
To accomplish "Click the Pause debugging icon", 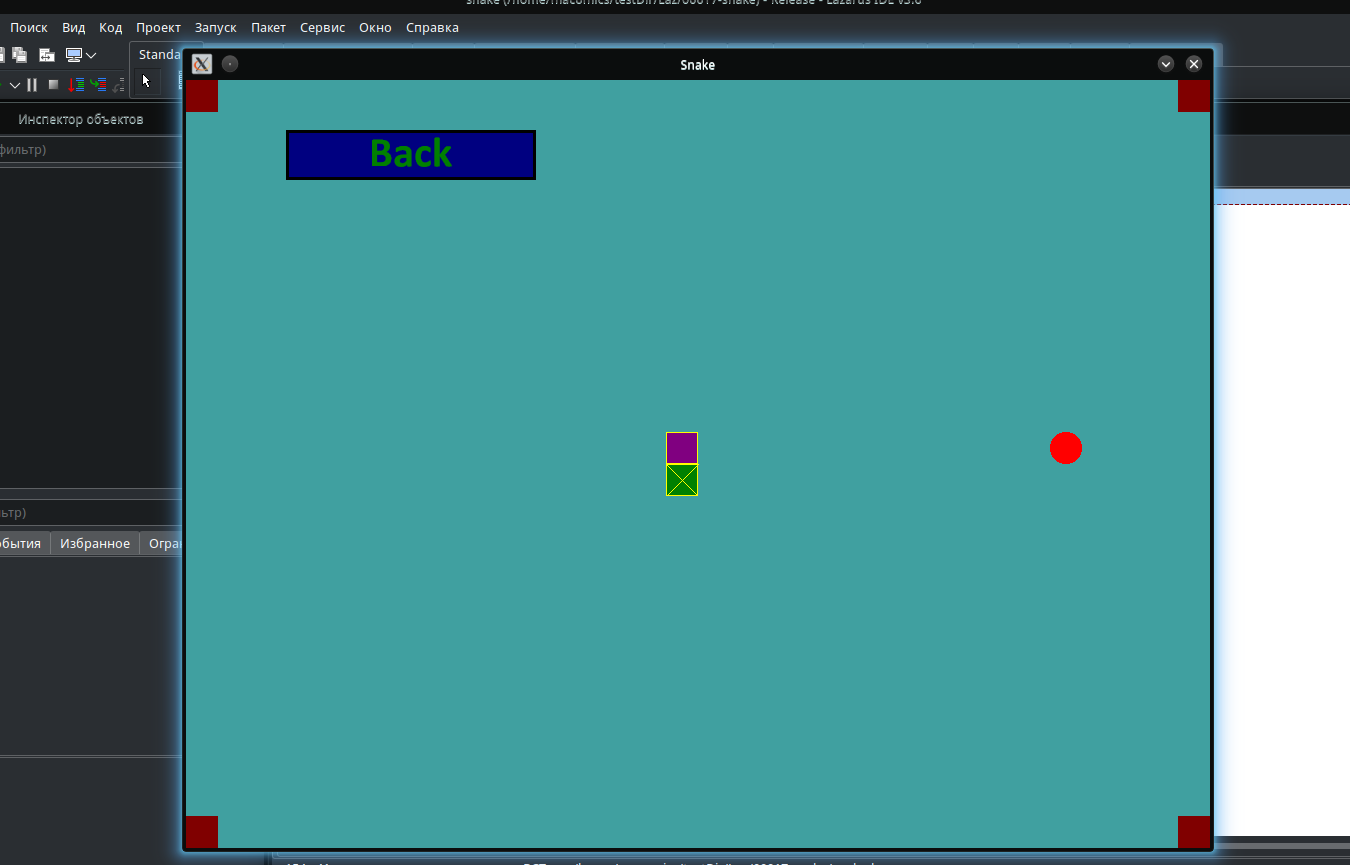I will 32,85.
